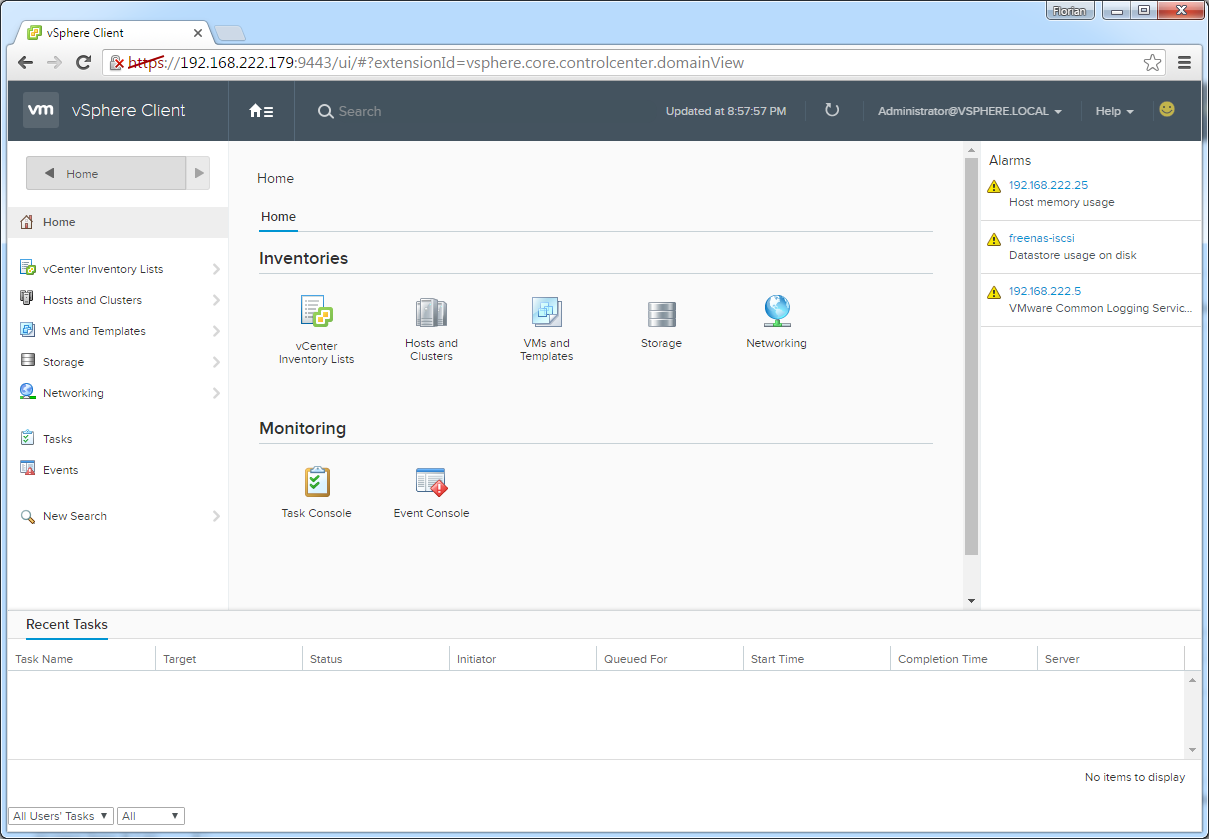Click warning icon for 192.168.222.25 alarm

[x=993, y=187]
